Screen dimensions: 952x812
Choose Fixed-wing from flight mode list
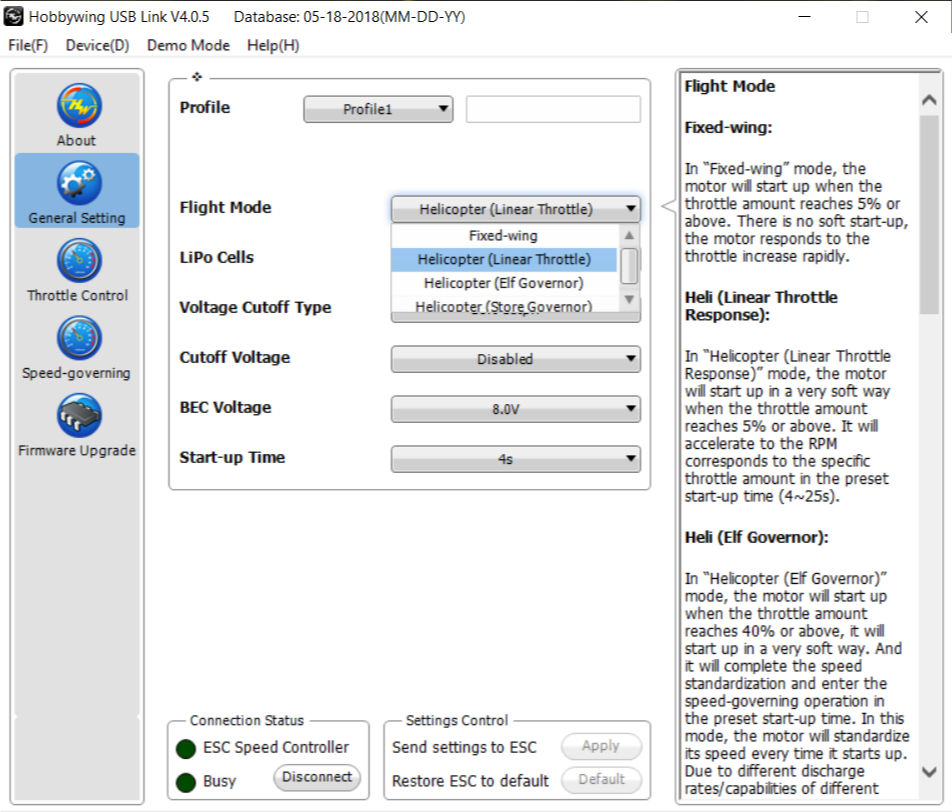tap(504, 236)
